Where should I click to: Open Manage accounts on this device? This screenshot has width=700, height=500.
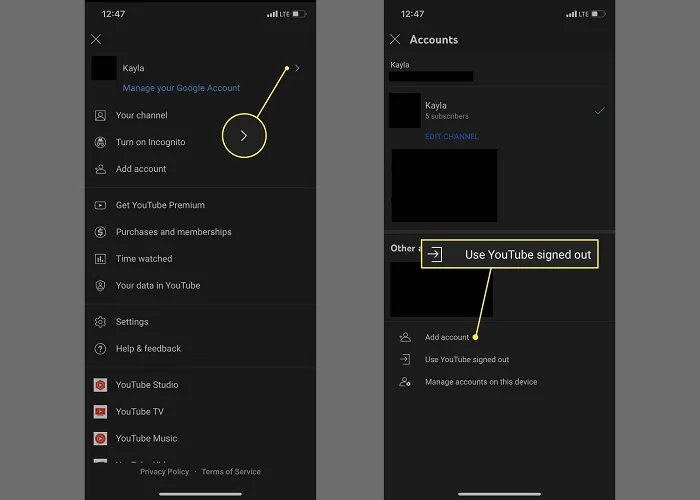click(x=481, y=382)
